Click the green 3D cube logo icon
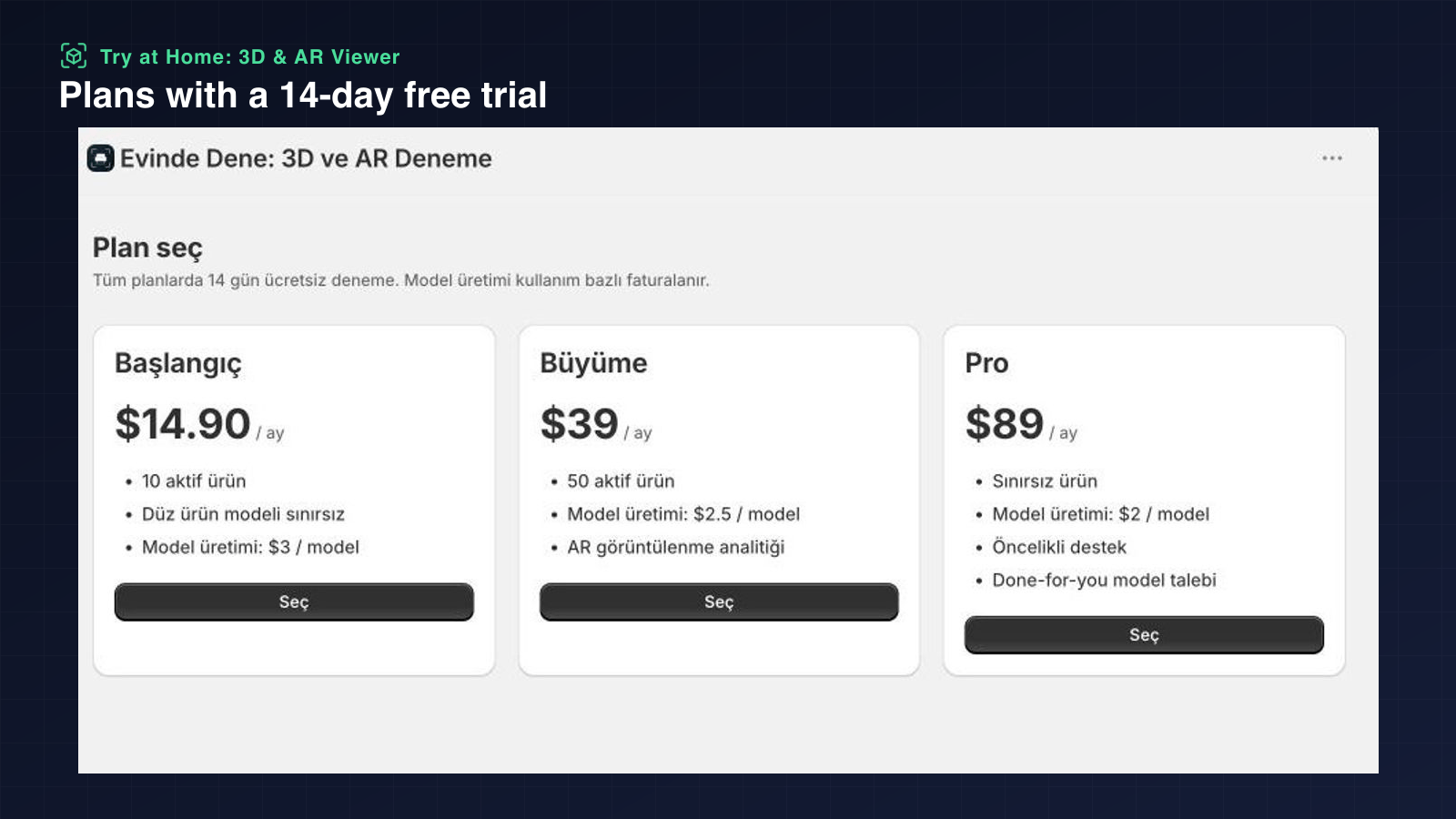The height and width of the screenshot is (819, 1456). click(x=74, y=56)
